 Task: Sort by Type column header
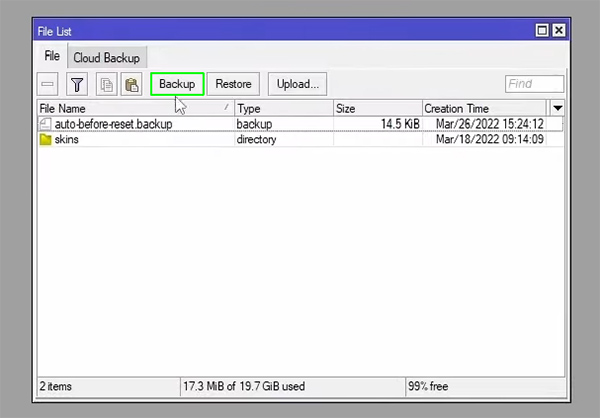click(283, 108)
